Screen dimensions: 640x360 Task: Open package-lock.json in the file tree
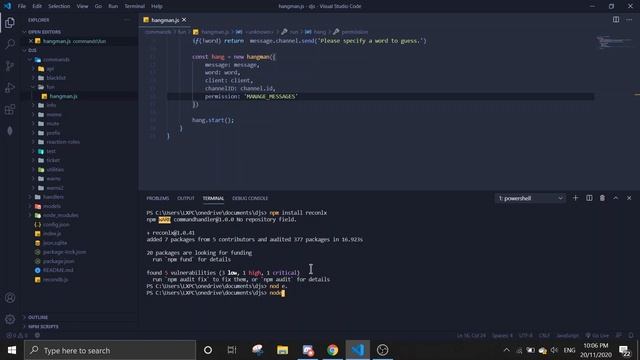pos(64,252)
